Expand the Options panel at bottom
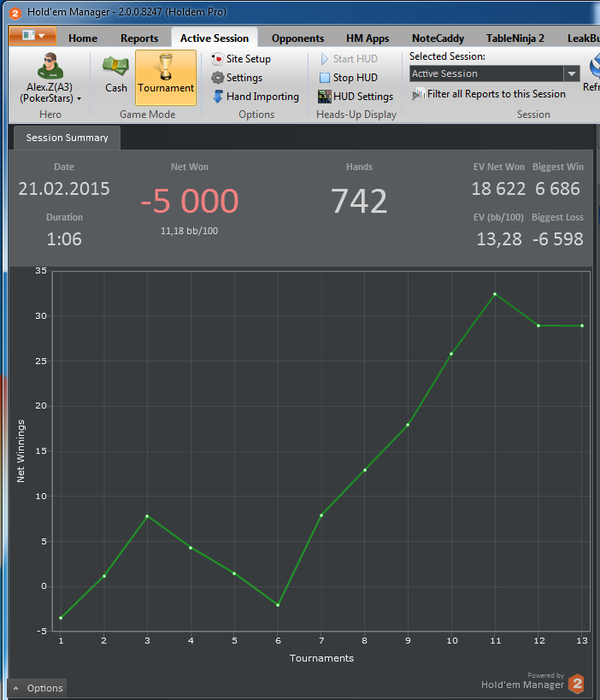Screen dimensions: 600x700 [x=38, y=688]
